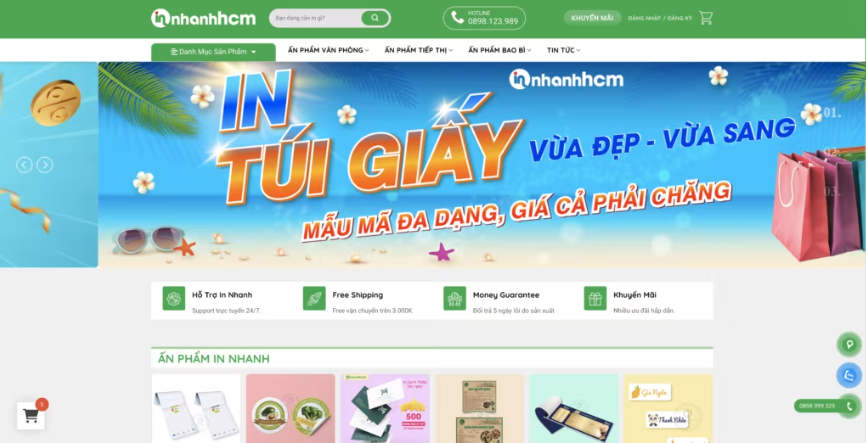Go to previous banner slide arrow

24,165
